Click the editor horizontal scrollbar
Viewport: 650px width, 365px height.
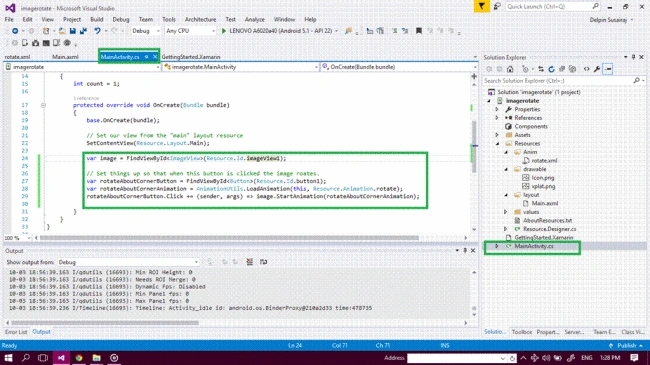pos(229,238)
